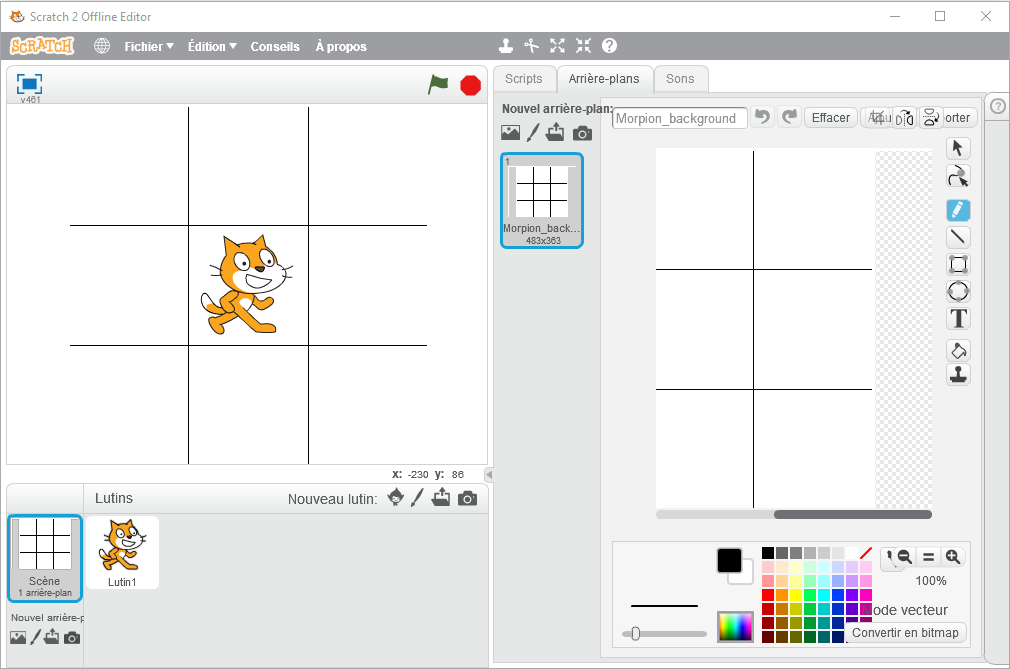Pick the paint bucket fill tool
1010x669 pixels.
point(958,350)
